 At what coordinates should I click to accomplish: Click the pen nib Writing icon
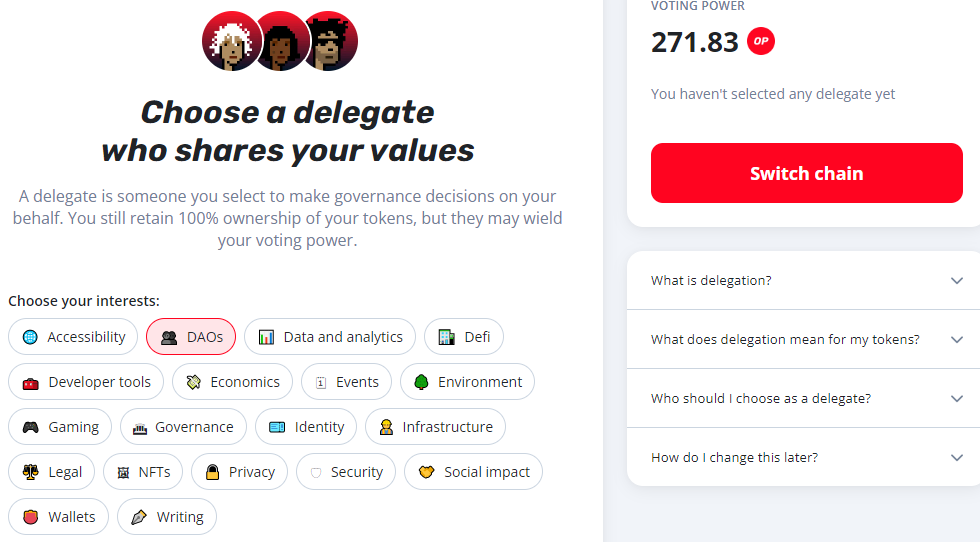pos(139,517)
